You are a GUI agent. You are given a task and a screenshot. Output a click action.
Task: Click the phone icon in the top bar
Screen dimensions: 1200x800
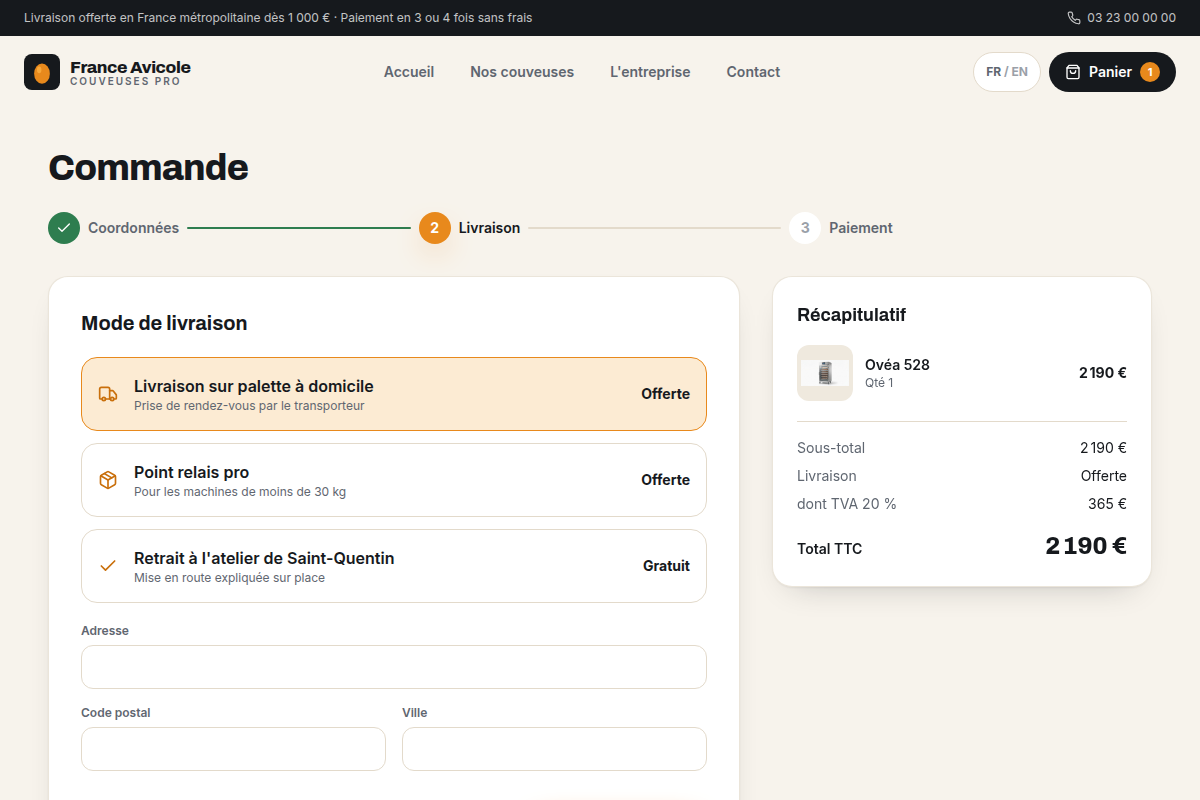1074,18
